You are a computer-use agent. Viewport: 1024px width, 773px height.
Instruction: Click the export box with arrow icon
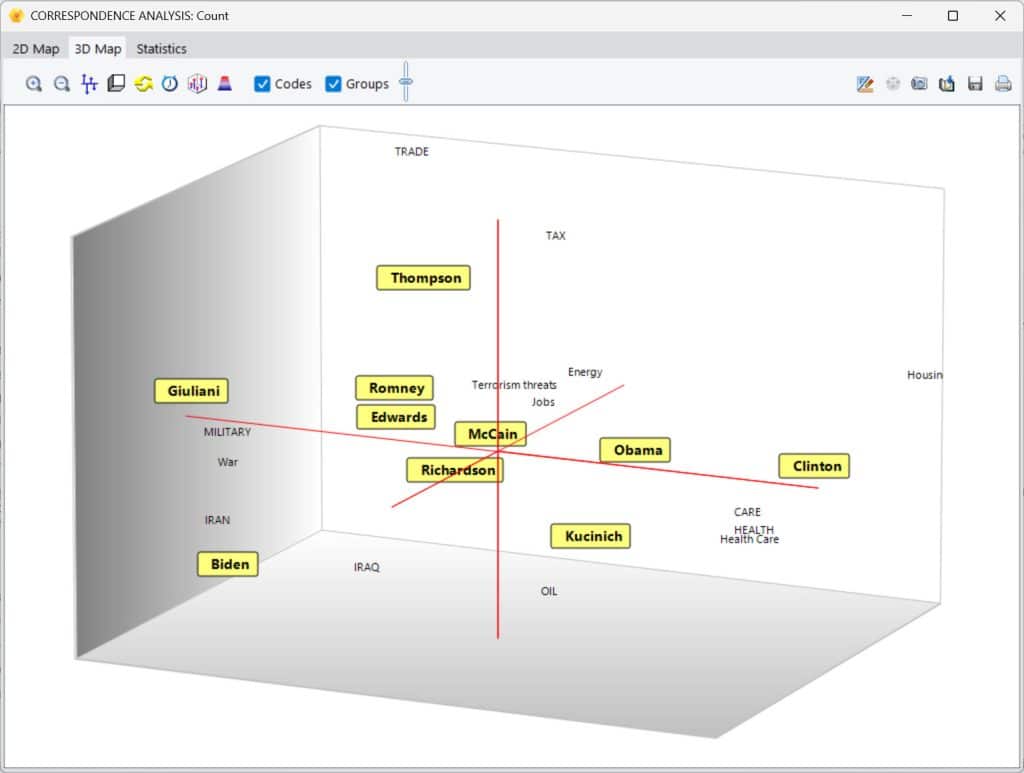pos(947,84)
